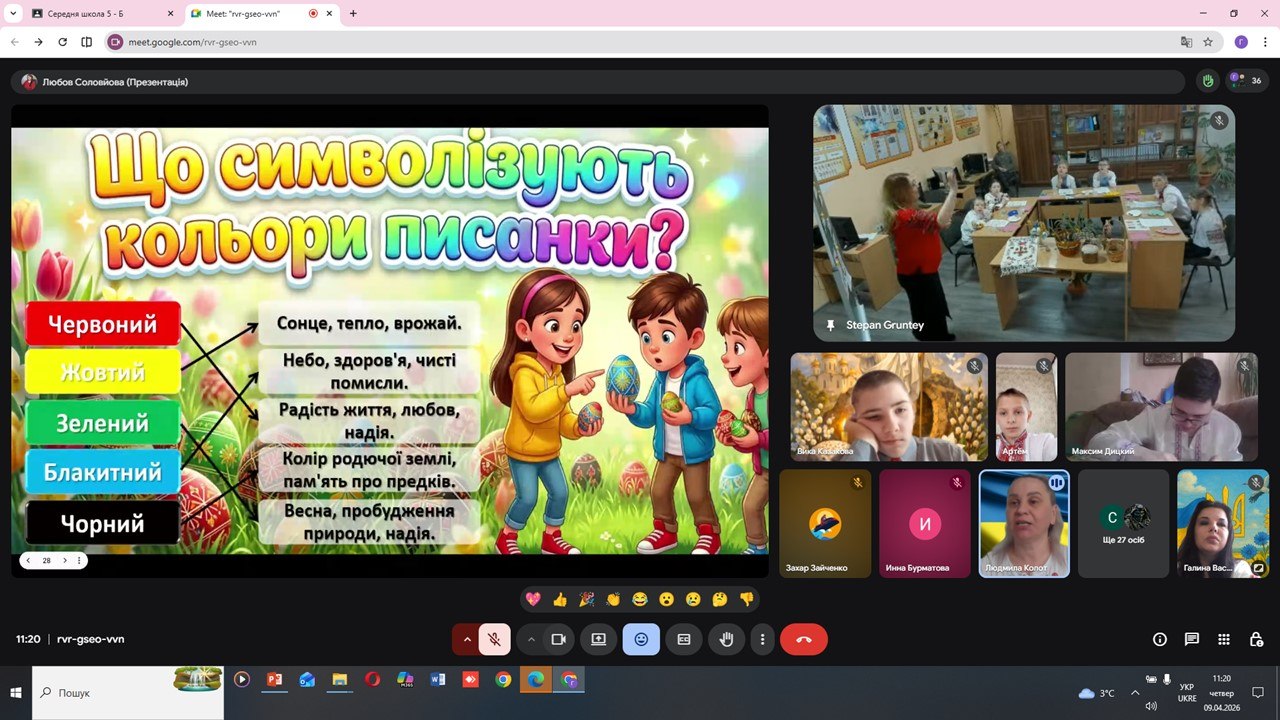This screenshot has width=1280, height=720.
Task: Send the thumbs up emoji reaction
Action: click(560, 599)
